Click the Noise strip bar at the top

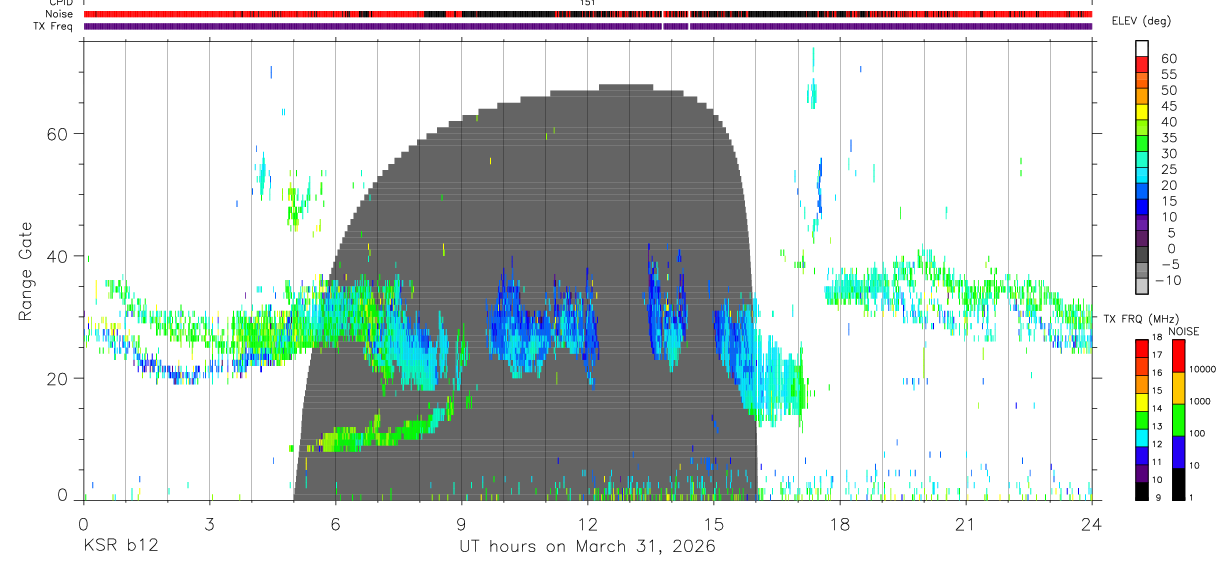pyautogui.click(x=588, y=14)
